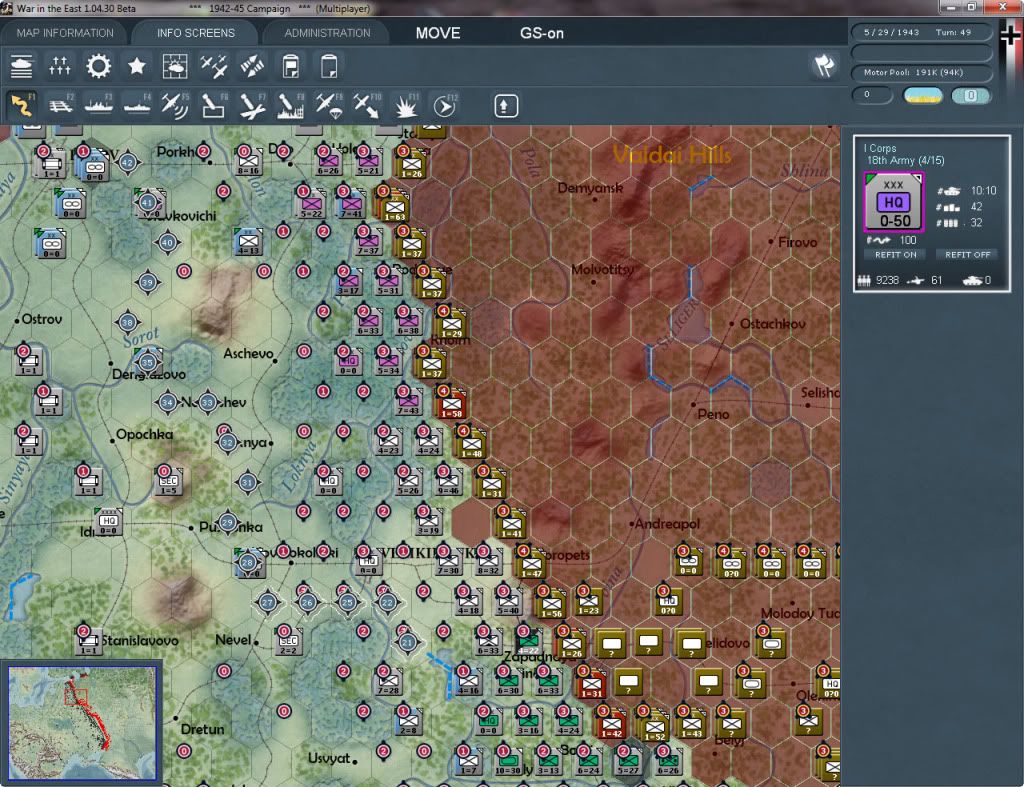1024x787 pixels.
Task: Select the Air Transfer (F10) icon
Action: [366, 105]
